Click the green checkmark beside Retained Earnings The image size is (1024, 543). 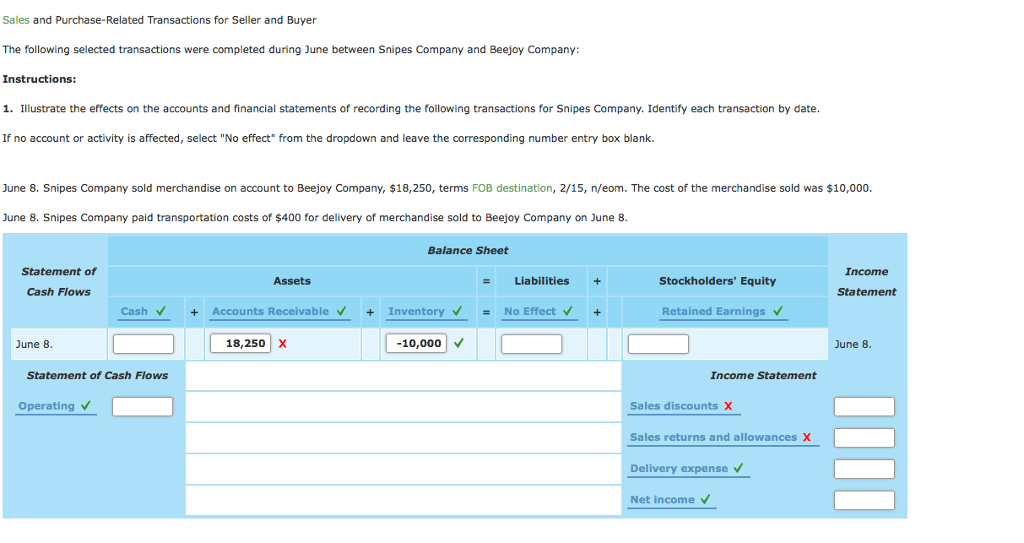click(x=778, y=311)
